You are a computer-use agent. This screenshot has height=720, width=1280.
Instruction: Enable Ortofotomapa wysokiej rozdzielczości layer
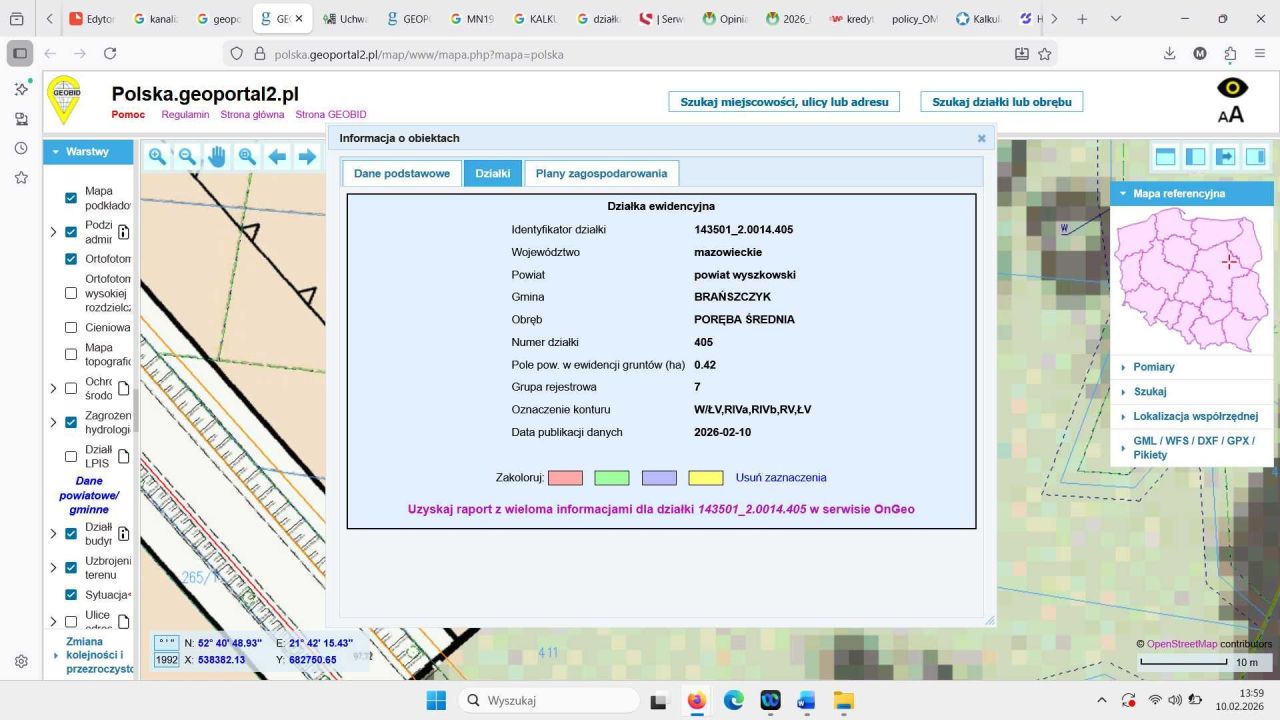pos(71,293)
